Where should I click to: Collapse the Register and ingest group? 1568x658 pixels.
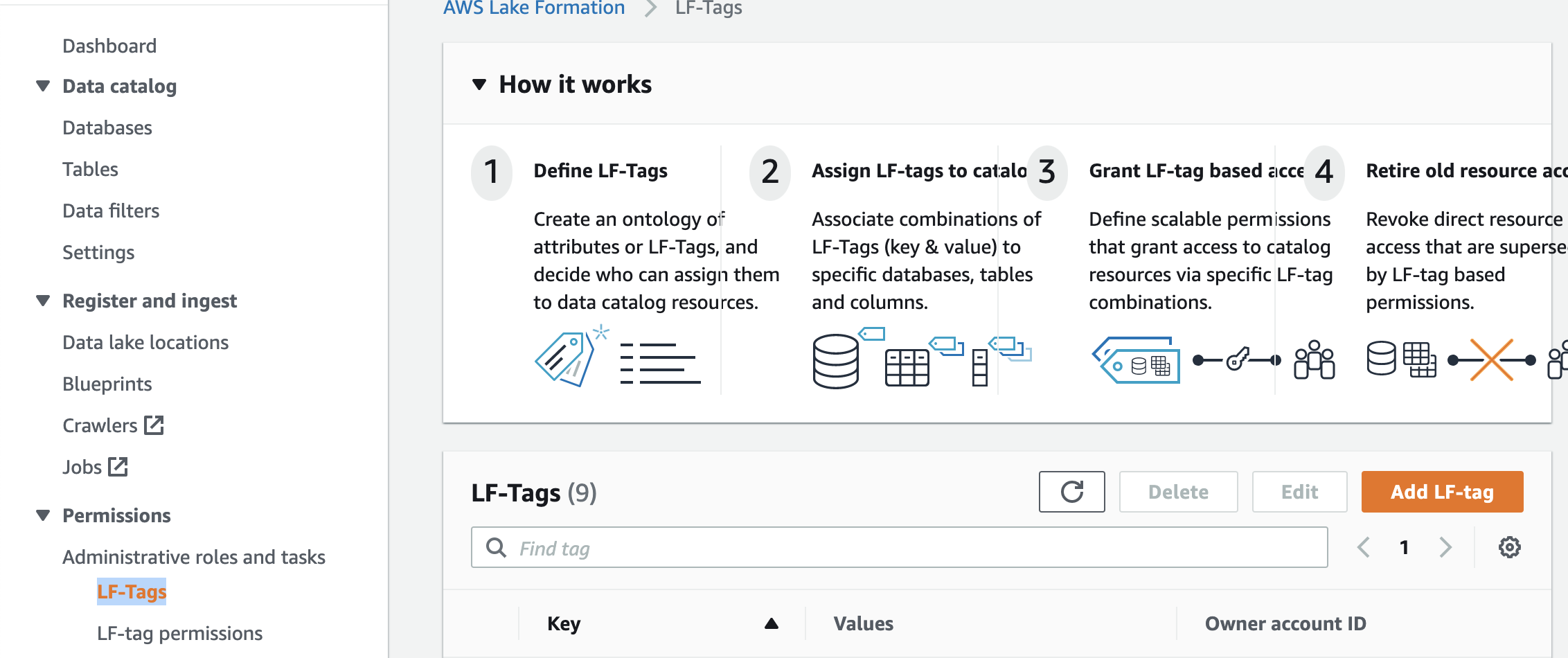click(43, 301)
